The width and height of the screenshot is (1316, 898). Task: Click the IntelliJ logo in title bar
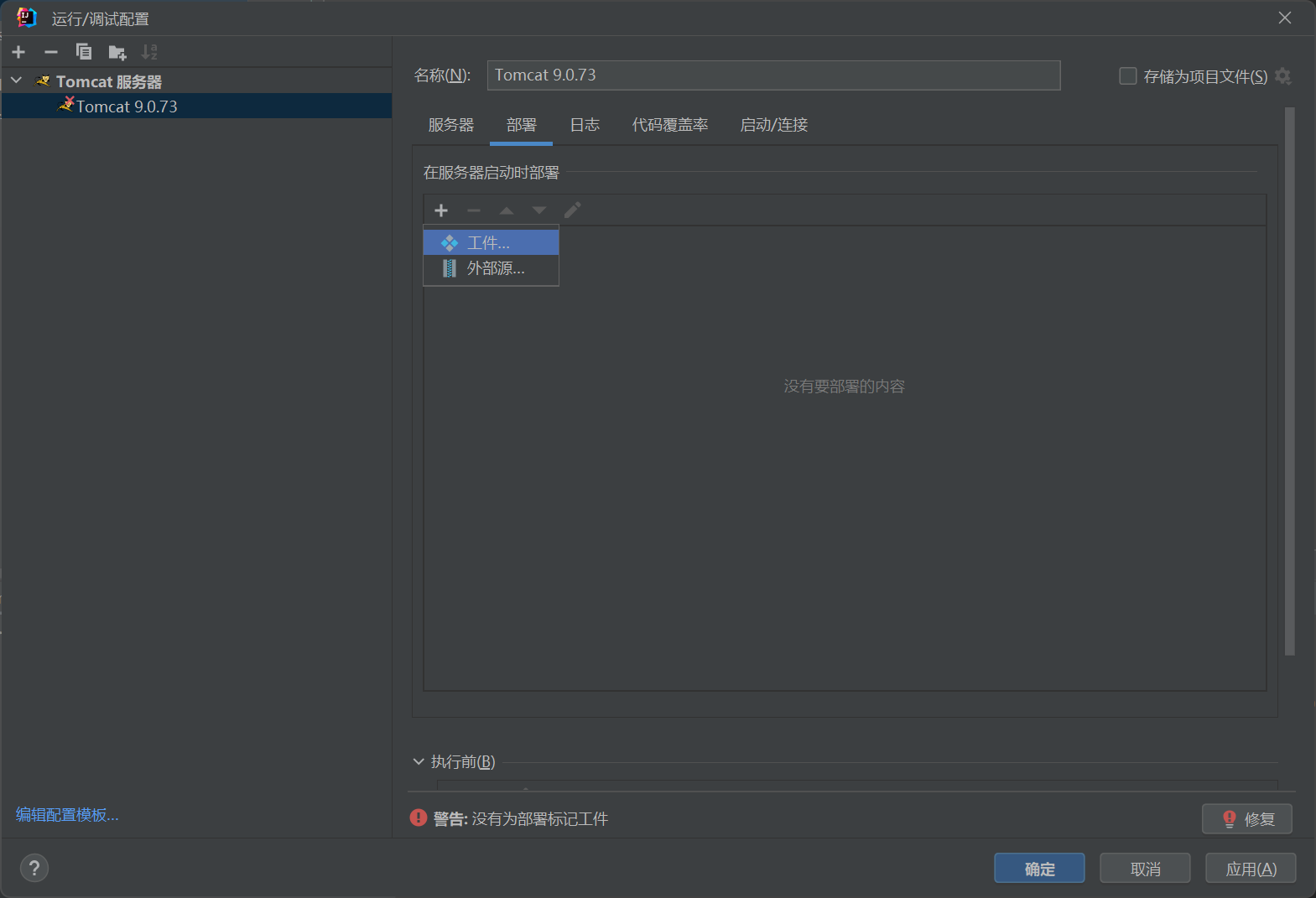[27, 18]
